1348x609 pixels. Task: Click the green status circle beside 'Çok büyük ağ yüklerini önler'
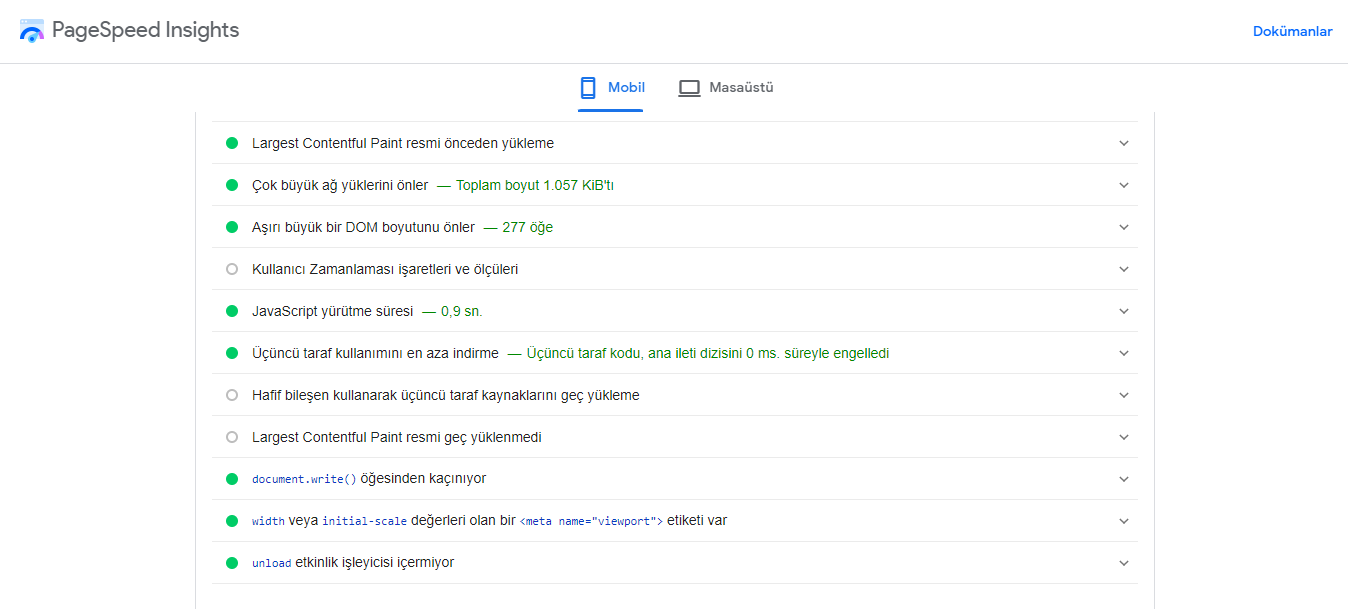231,184
